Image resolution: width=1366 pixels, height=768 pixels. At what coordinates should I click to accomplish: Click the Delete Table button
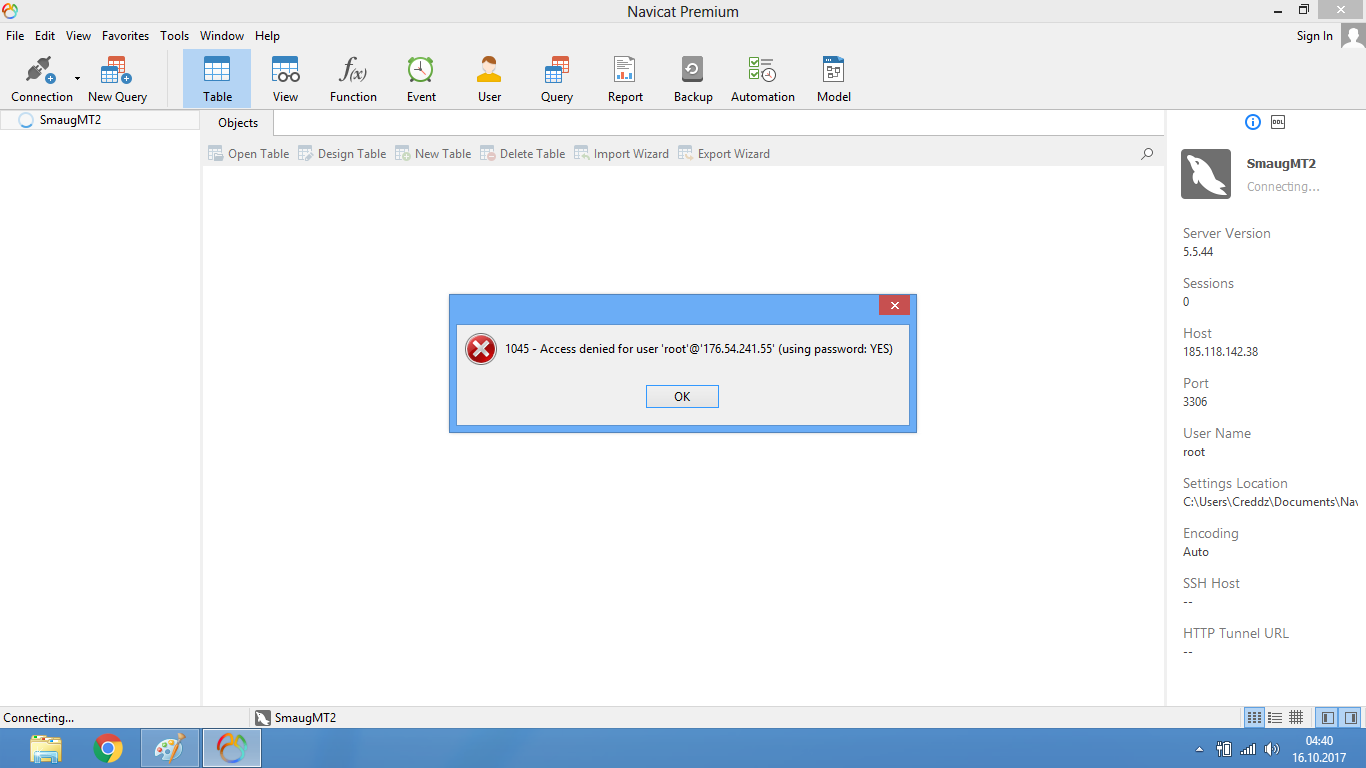tap(523, 154)
